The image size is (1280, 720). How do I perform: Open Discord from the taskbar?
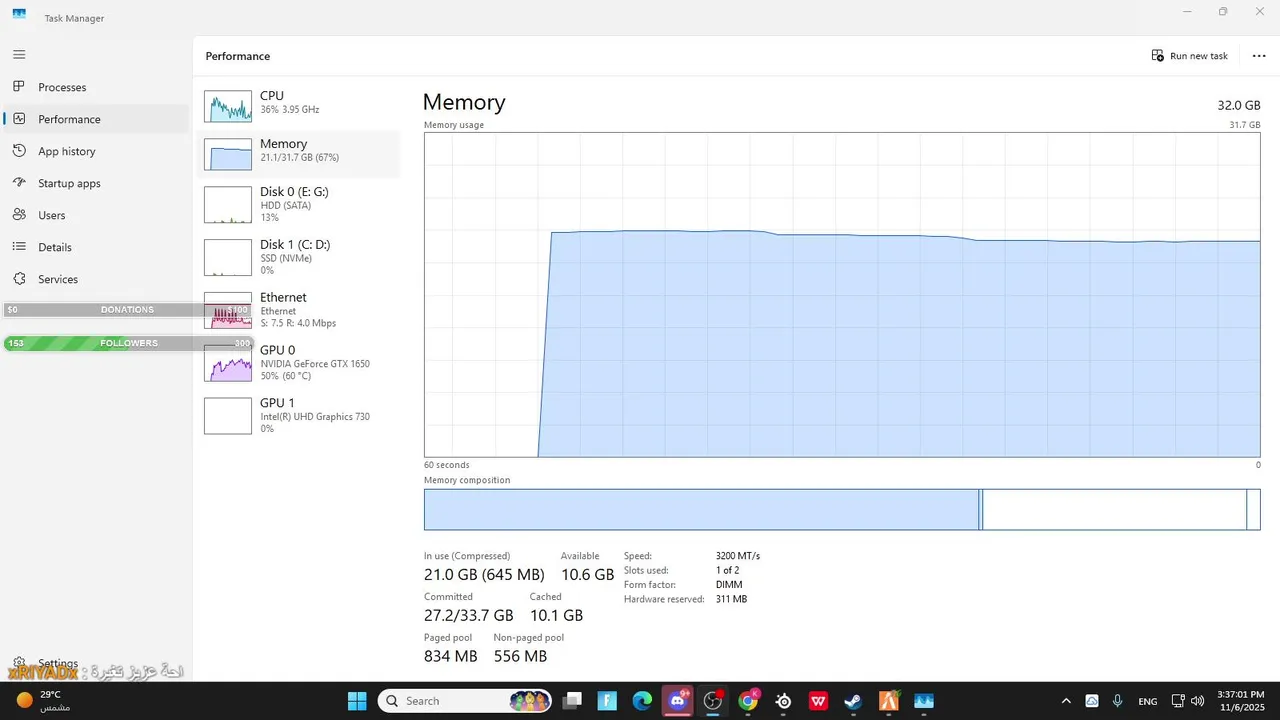click(x=678, y=701)
